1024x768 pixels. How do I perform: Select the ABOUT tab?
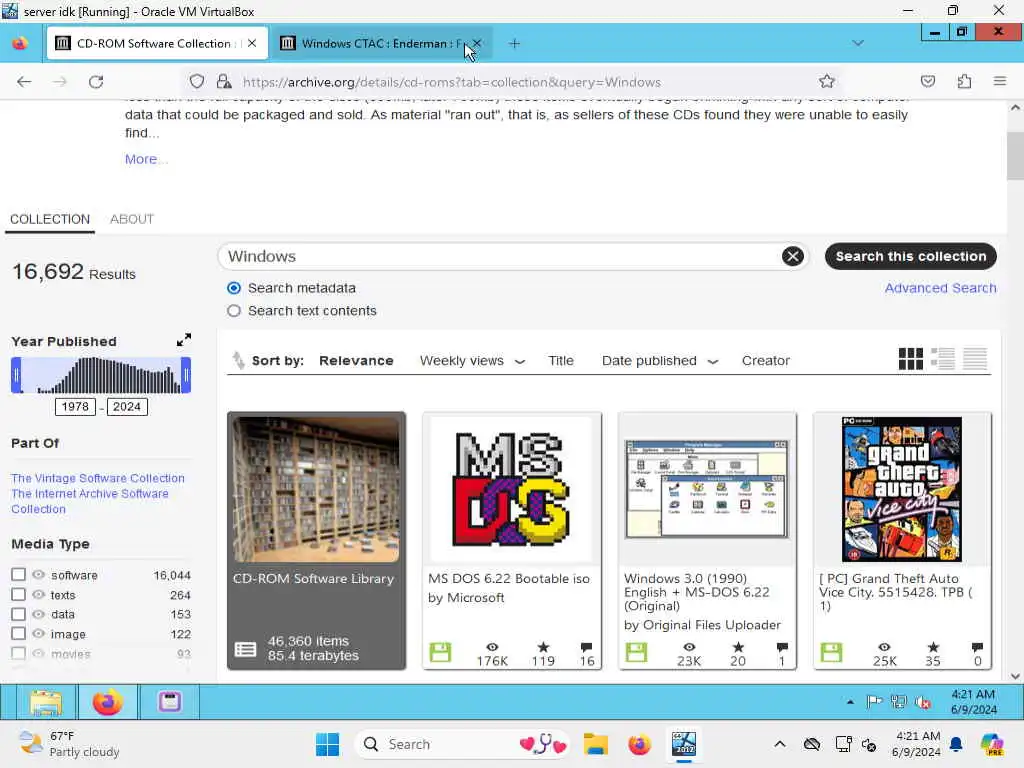[x=132, y=219]
